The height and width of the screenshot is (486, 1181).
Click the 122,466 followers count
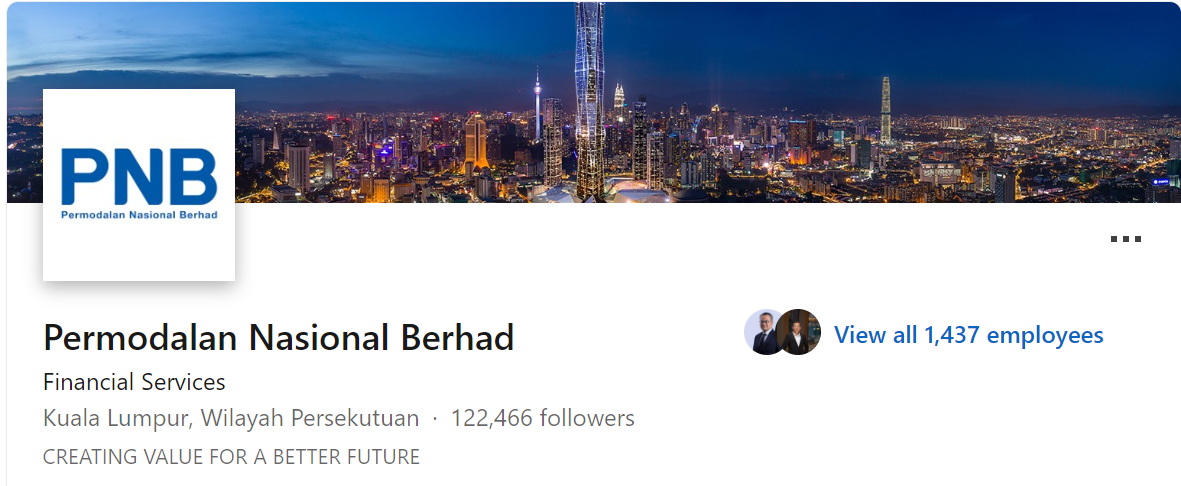[542, 418]
